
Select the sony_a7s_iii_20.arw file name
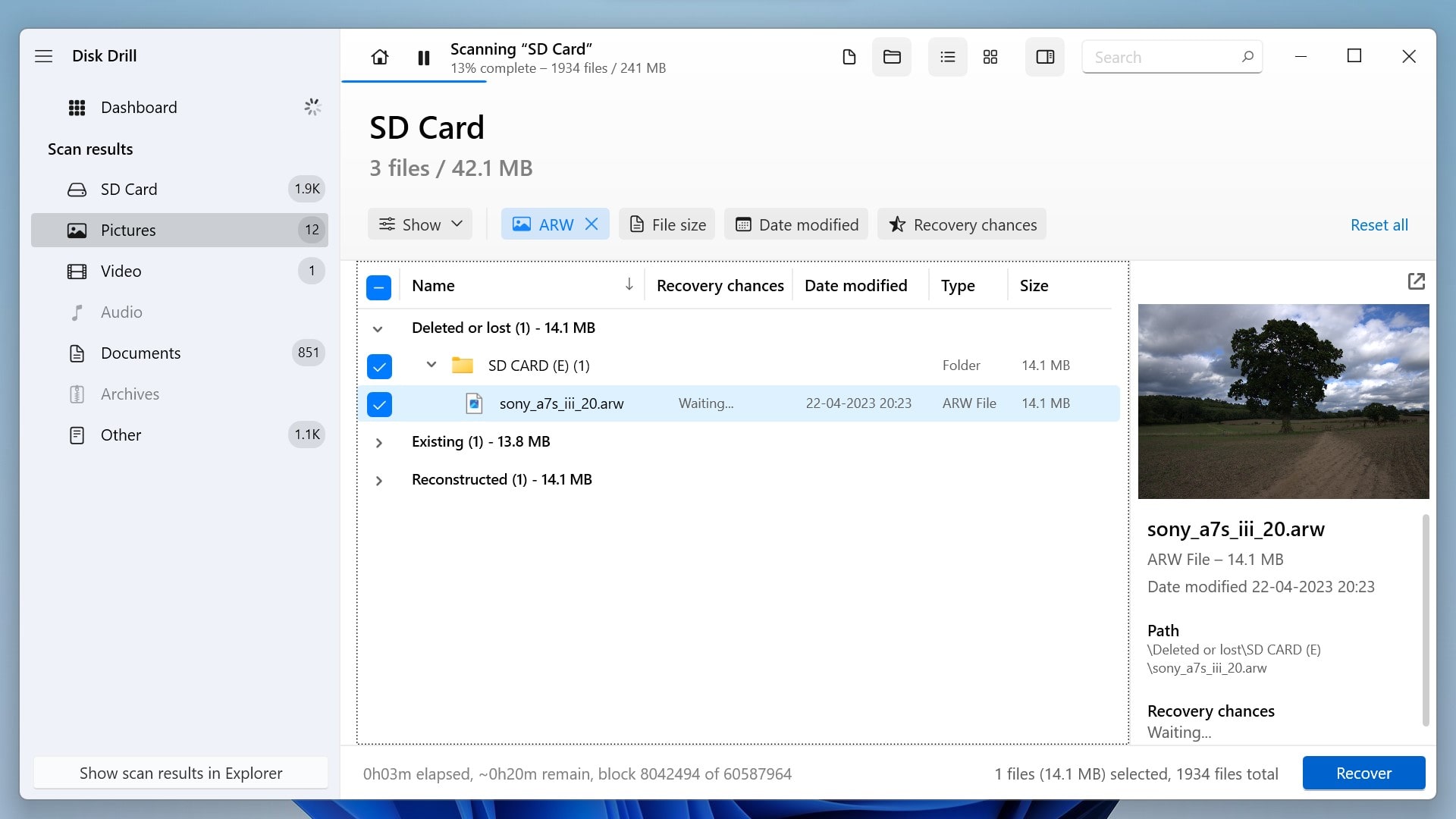pos(561,403)
